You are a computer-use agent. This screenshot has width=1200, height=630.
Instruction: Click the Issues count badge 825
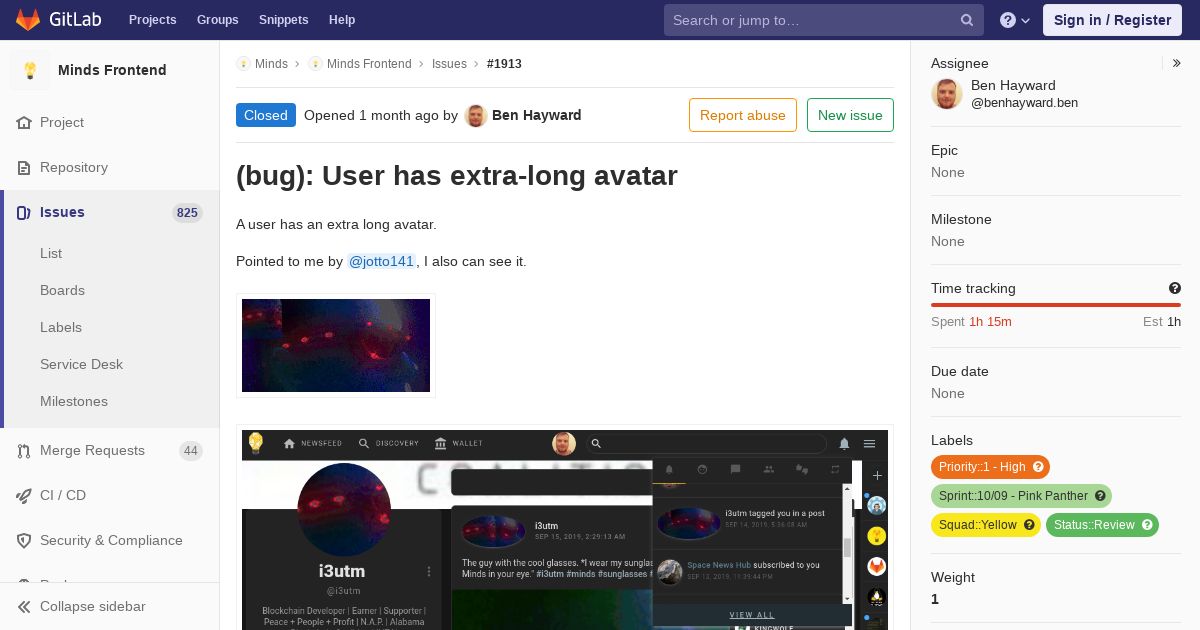(187, 212)
